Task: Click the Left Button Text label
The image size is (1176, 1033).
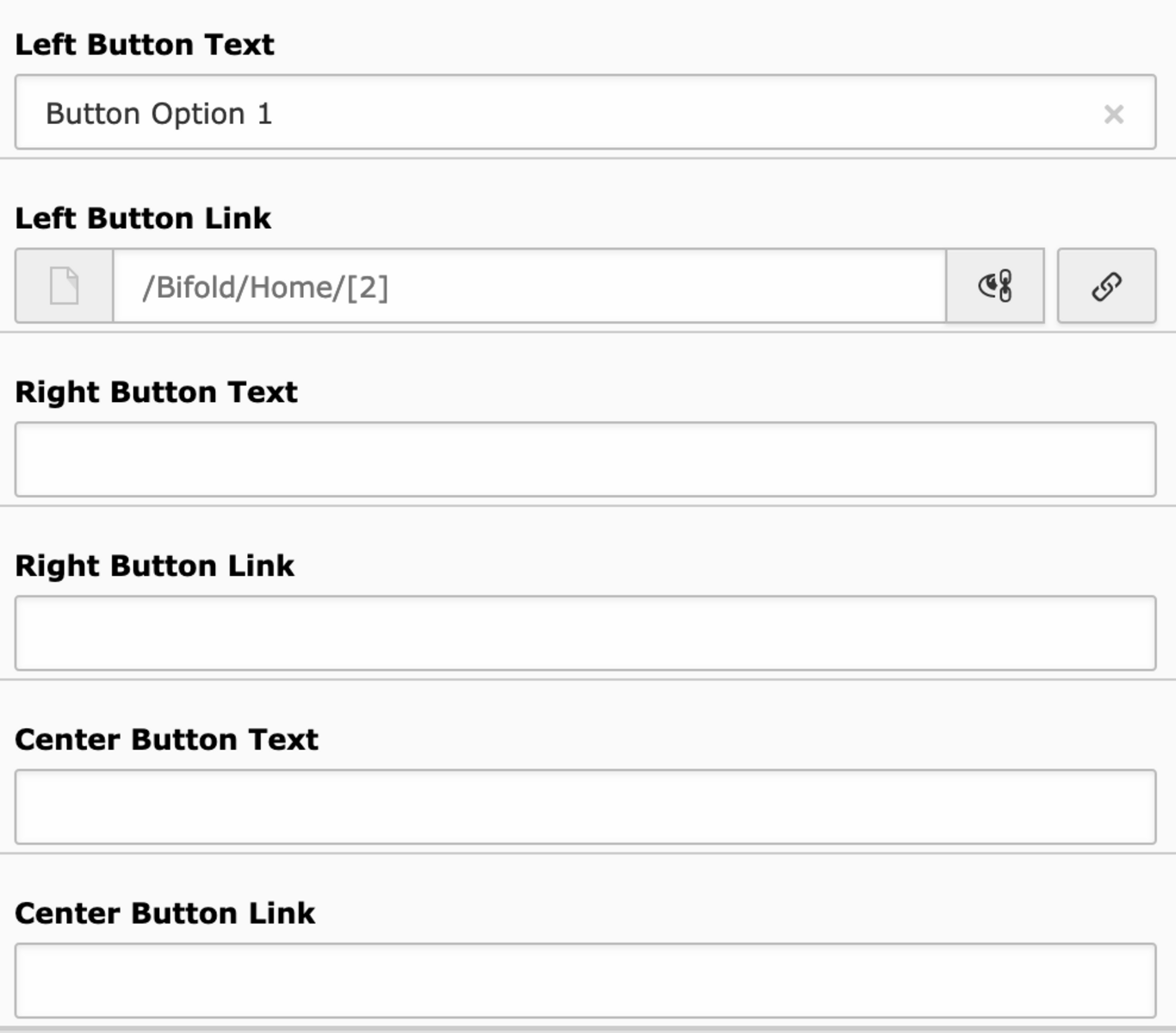Action: point(145,45)
